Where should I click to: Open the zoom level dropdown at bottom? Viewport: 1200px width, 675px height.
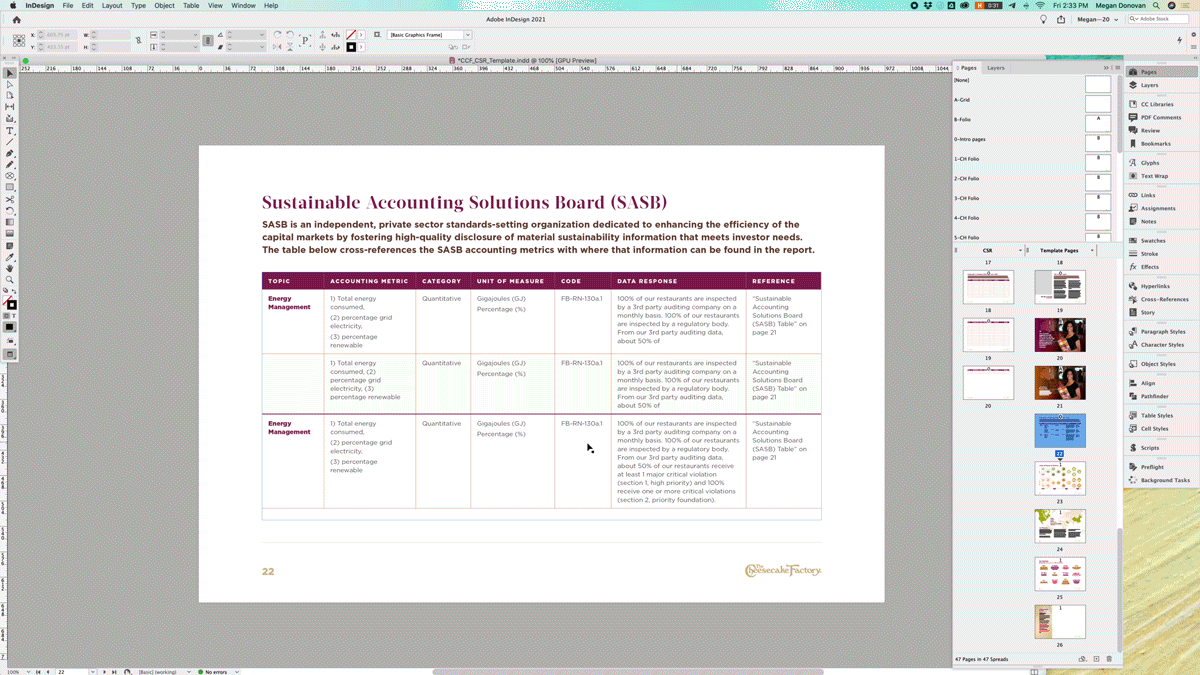click(x=27, y=671)
